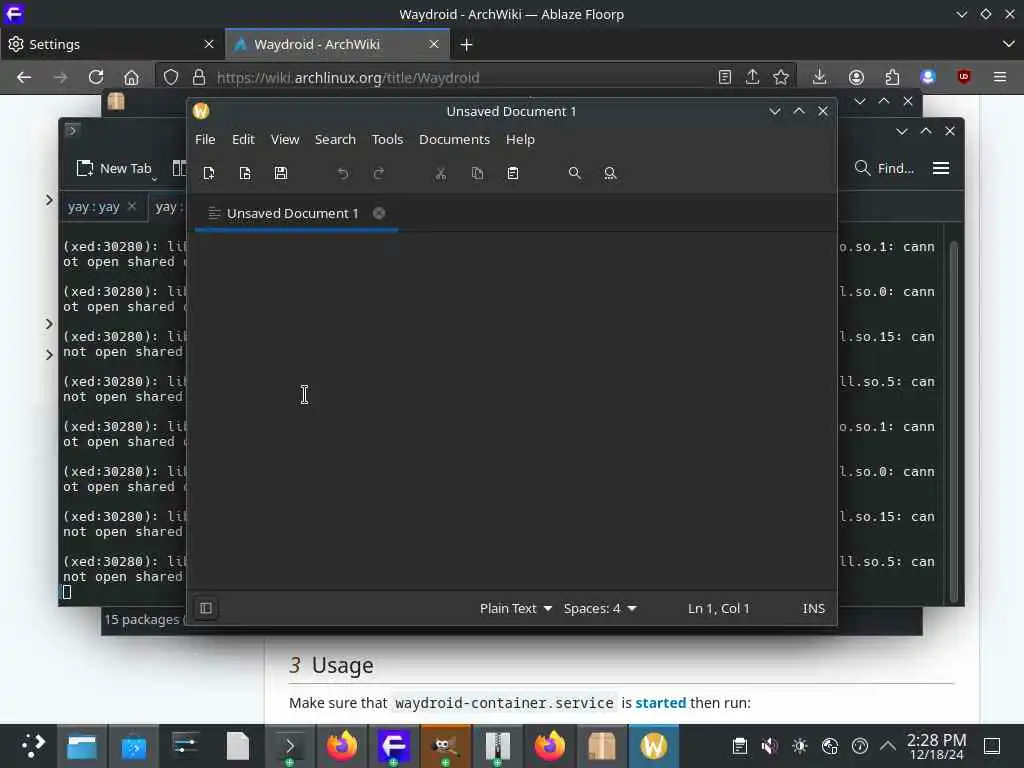Toggle the side pane button in status bar
1024x768 pixels.
pyautogui.click(x=206, y=608)
